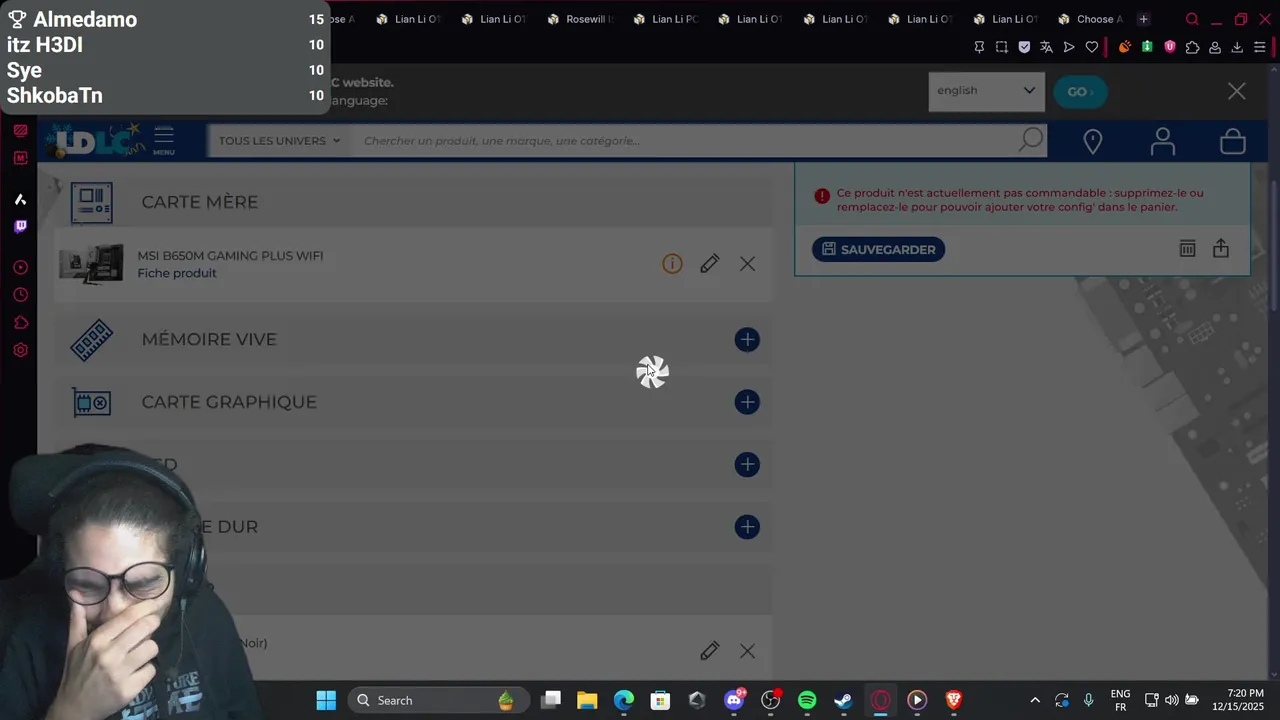Add a Carte graphique component
Viewport: 1280px width, 720px height.
(747, 402)
